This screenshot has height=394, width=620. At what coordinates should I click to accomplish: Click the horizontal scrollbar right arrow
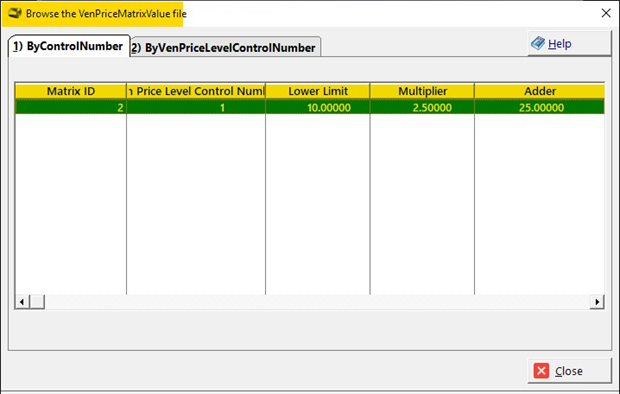pos(597,302)
